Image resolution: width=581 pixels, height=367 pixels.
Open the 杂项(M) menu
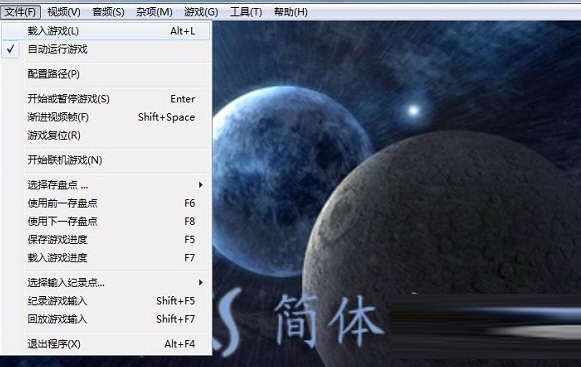pyautogui.click(x=154, y=12)
